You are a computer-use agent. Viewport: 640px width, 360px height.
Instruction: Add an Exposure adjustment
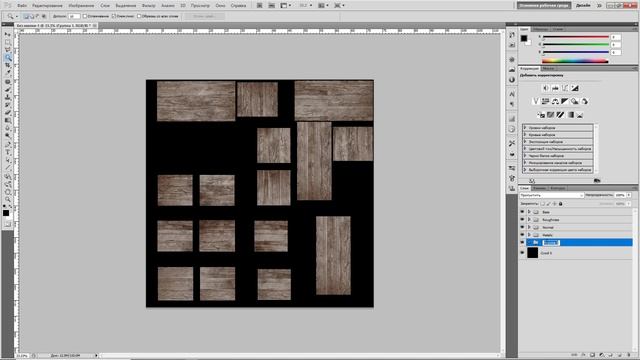575,88
